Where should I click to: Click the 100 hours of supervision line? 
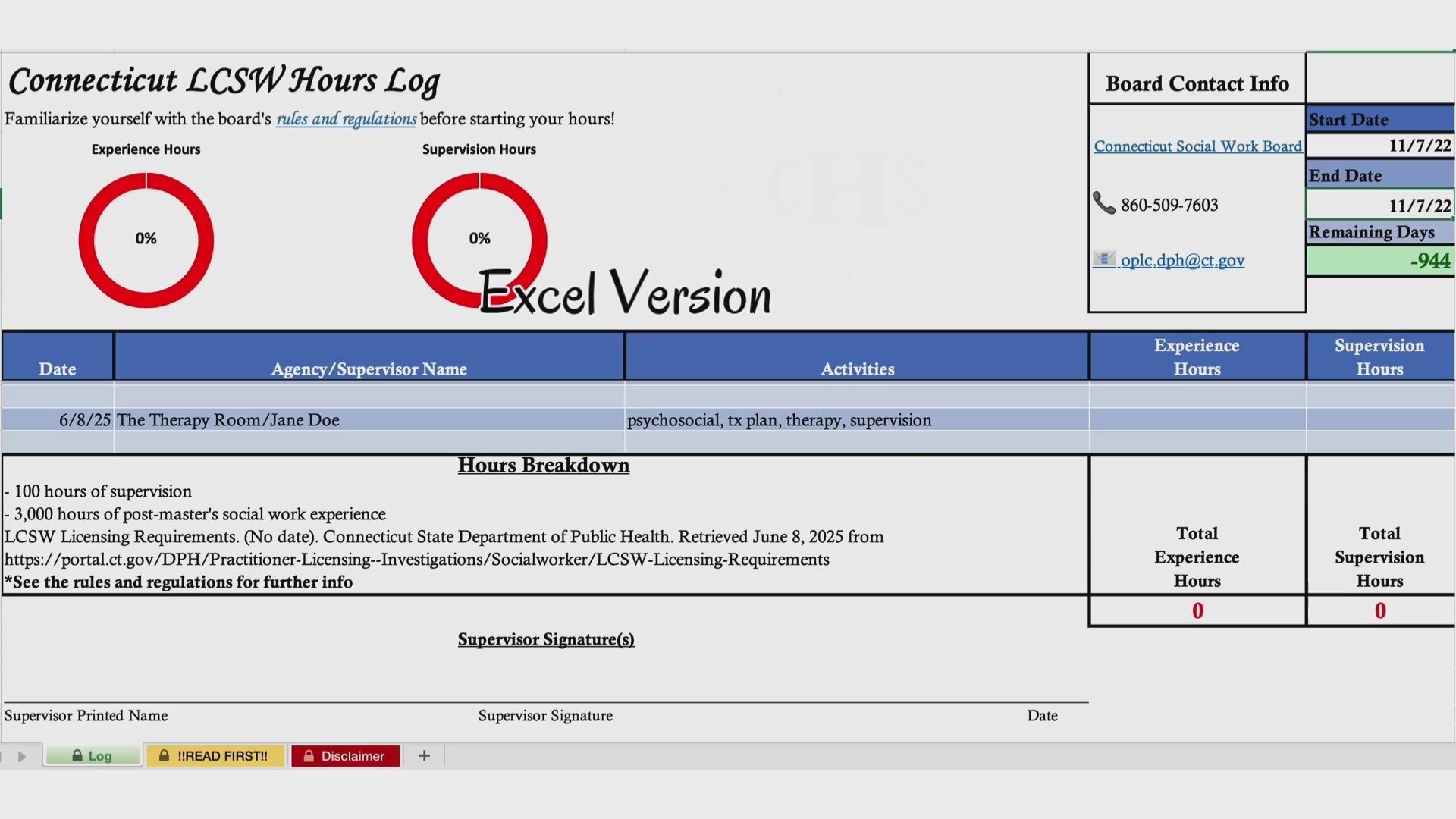pos(98,491)
